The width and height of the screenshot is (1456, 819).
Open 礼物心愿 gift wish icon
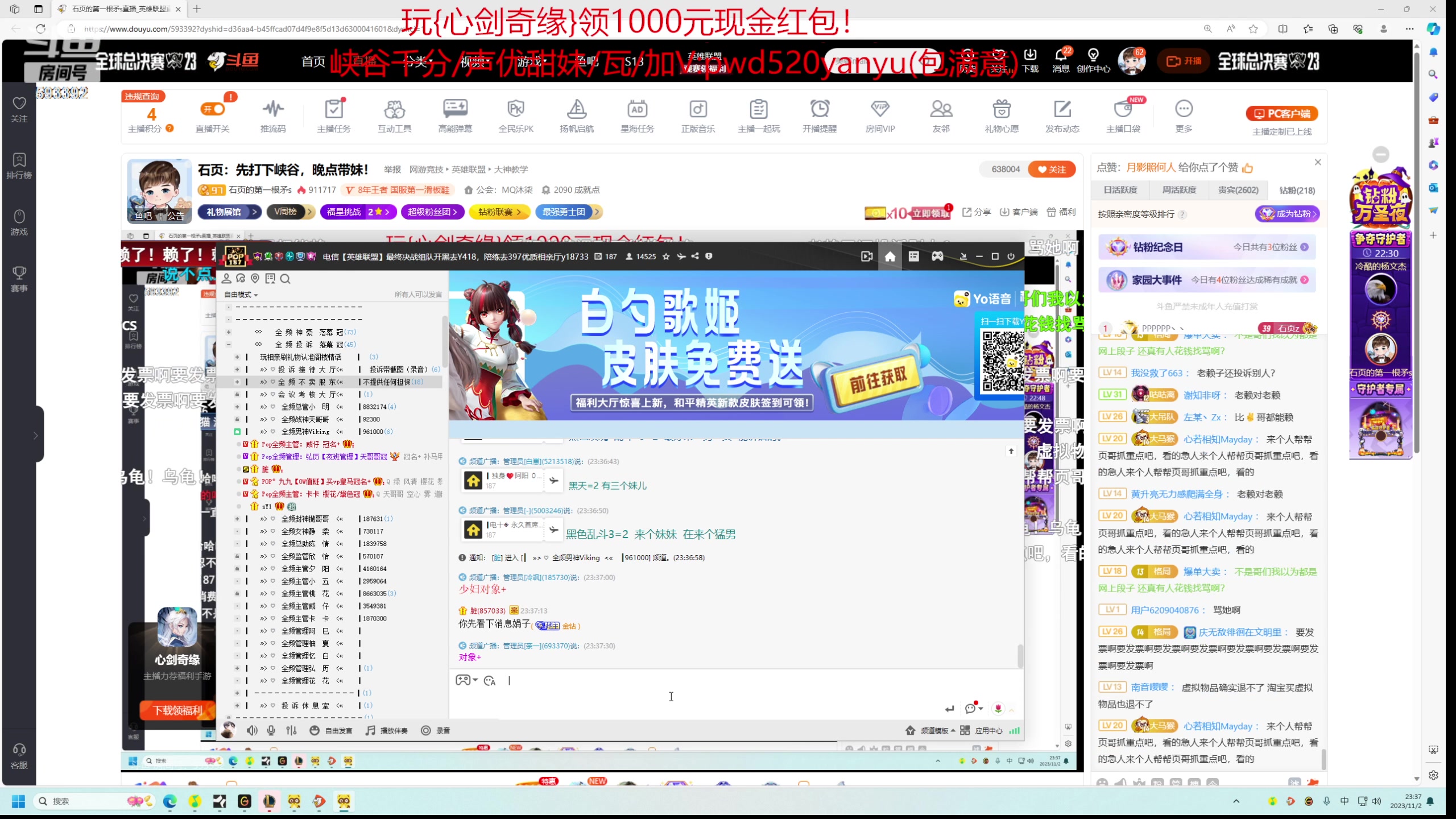[x=1002, y=115]
